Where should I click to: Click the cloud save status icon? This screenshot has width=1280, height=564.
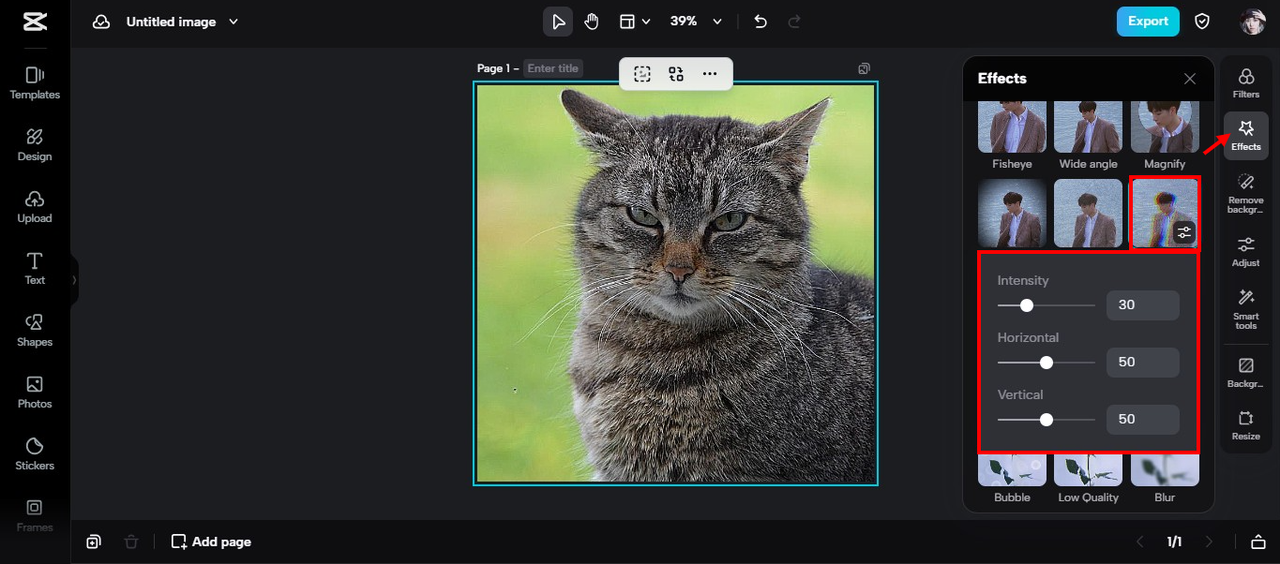click(x=101, y=21)
